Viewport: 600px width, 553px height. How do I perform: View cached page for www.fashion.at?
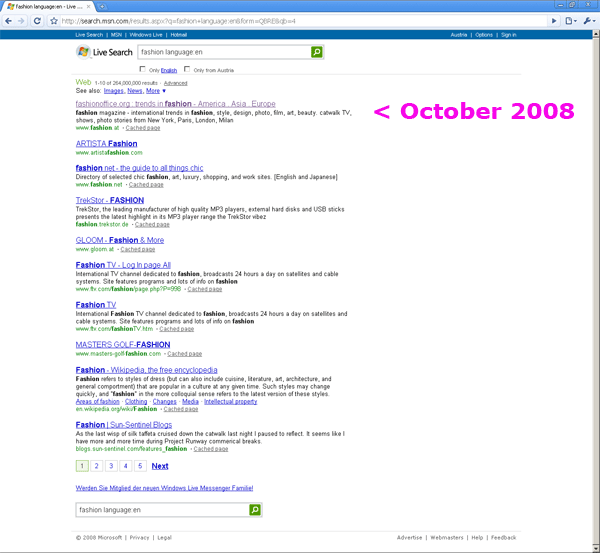pos(143,128)
